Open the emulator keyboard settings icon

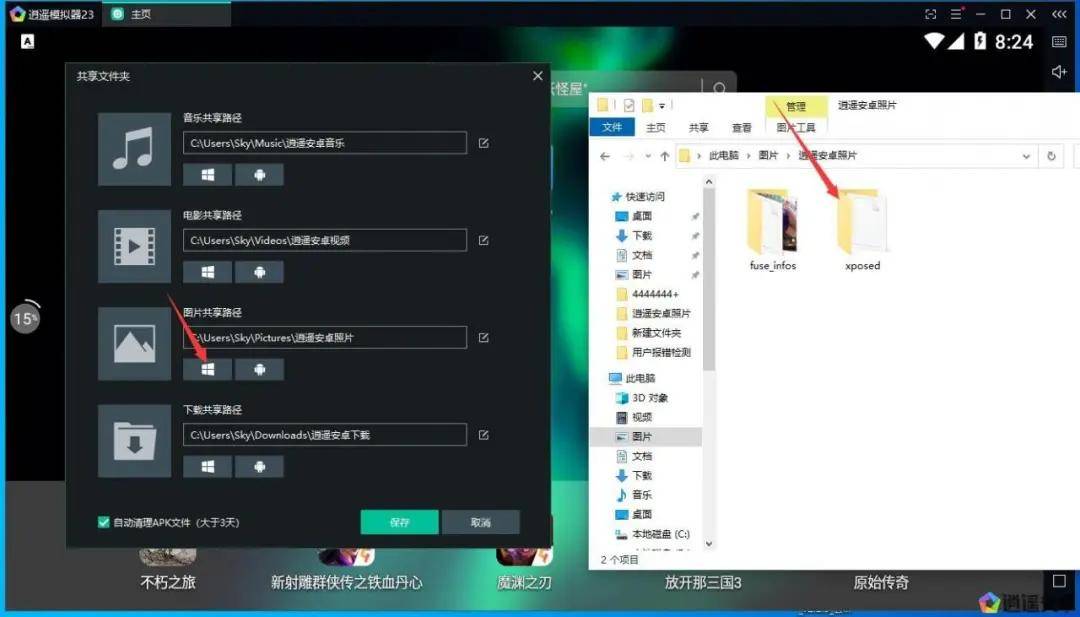click(1059, 42)
